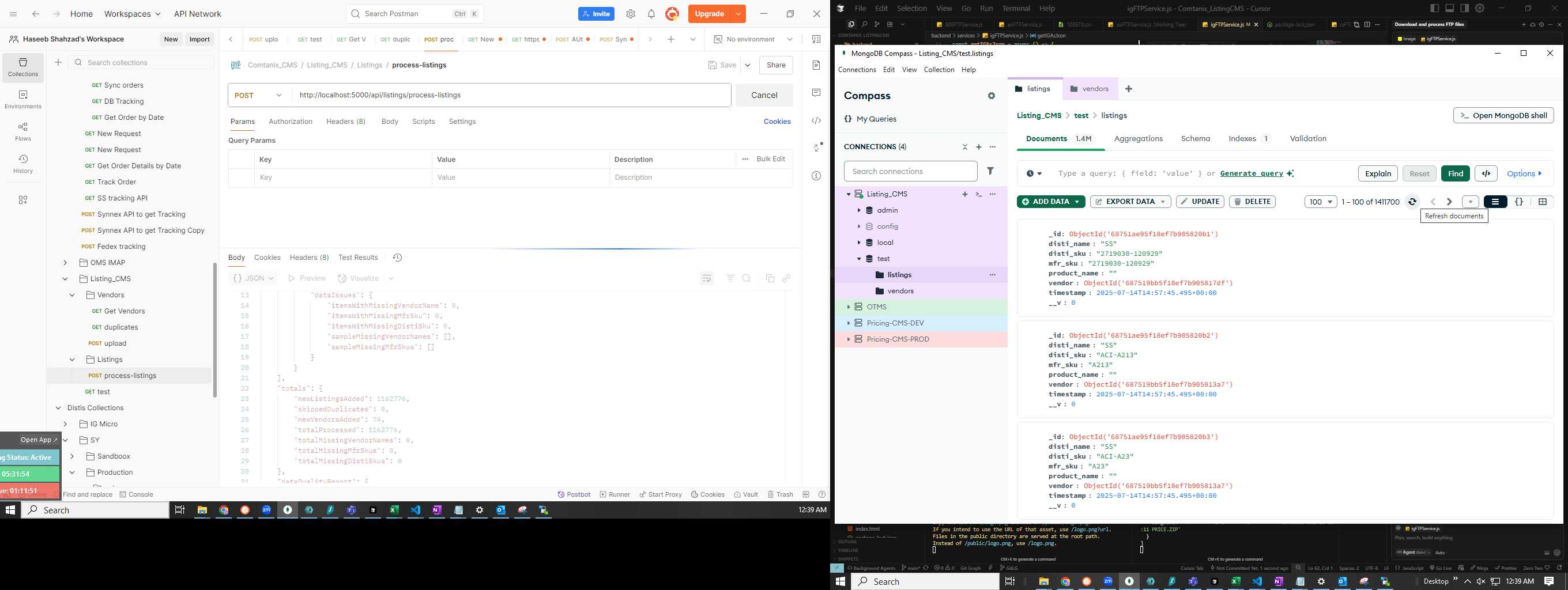Open Flows sidebar in Postman
The image size is (1568, 590).
23,132
